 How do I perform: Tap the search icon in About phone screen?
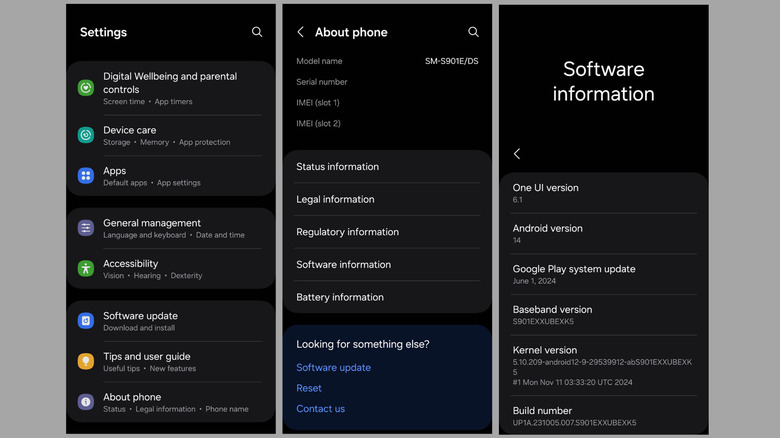click(x=473, y=32)
